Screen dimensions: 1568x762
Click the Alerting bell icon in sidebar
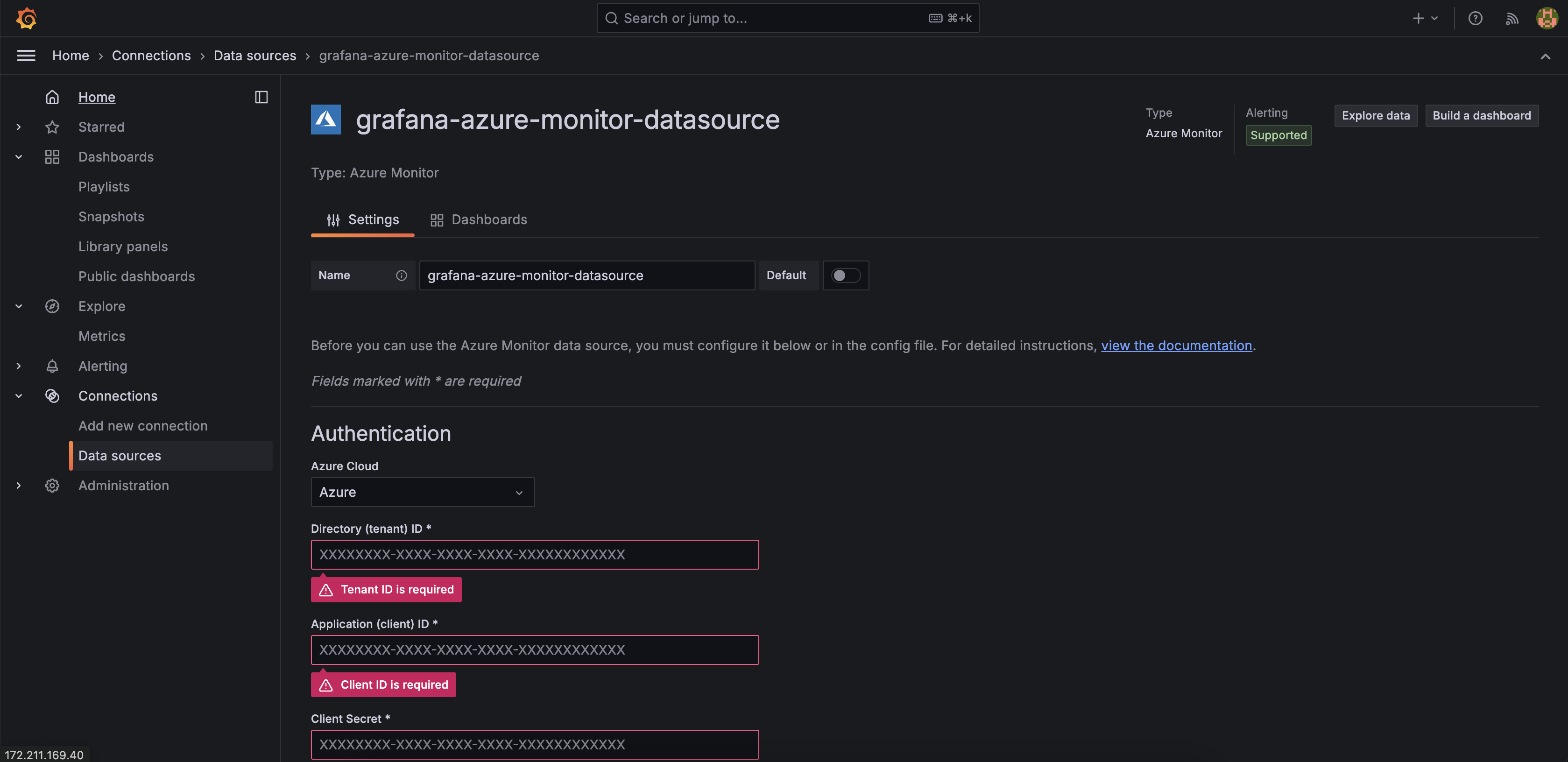point(52,366)
